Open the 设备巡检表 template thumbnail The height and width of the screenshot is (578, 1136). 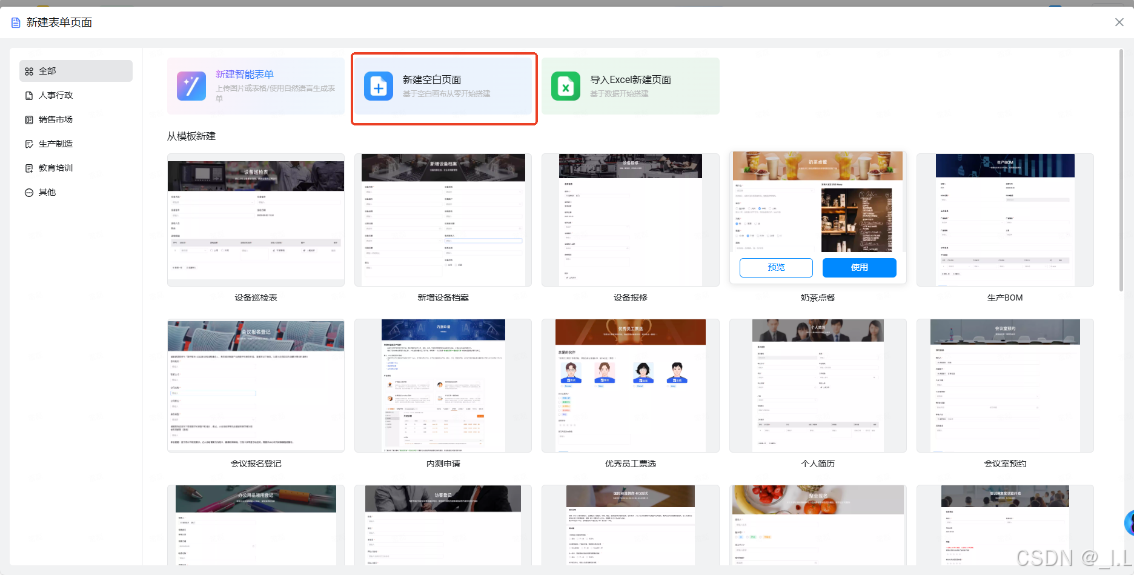[256, 219]
